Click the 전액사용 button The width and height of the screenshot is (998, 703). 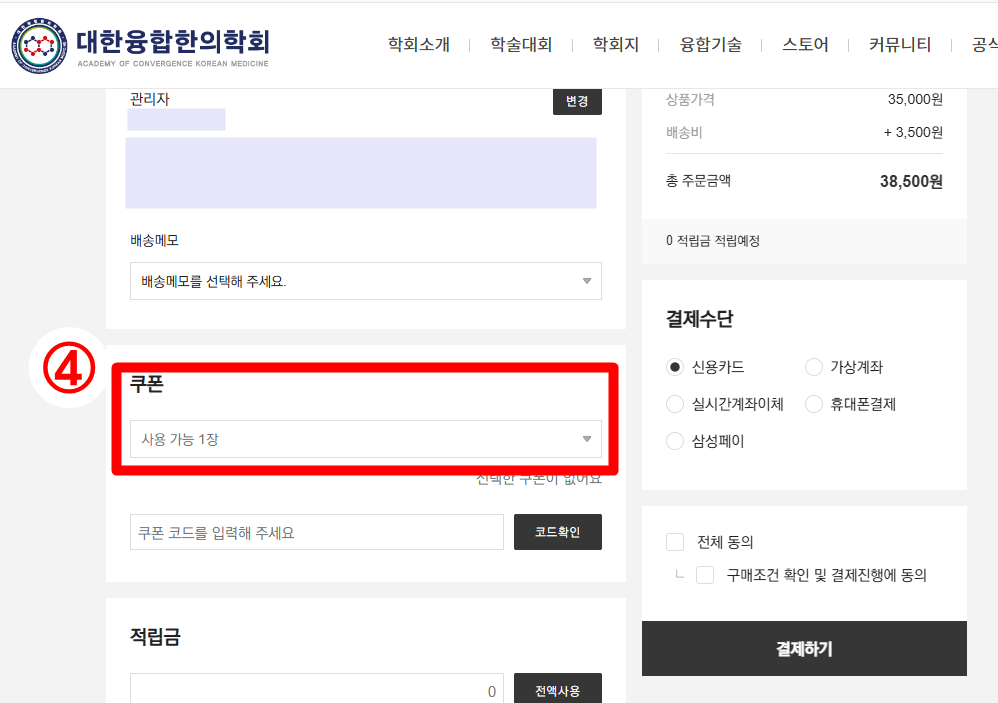pyautogui.click(x=558, y=689)
